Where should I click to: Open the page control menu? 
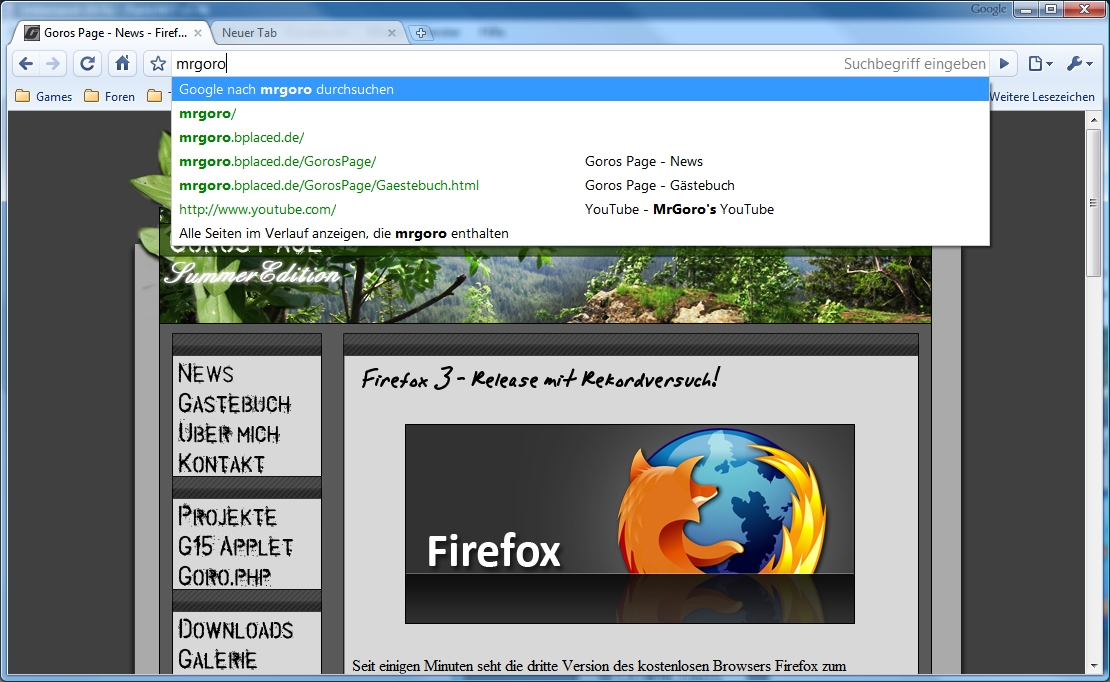pos(1040,64)
